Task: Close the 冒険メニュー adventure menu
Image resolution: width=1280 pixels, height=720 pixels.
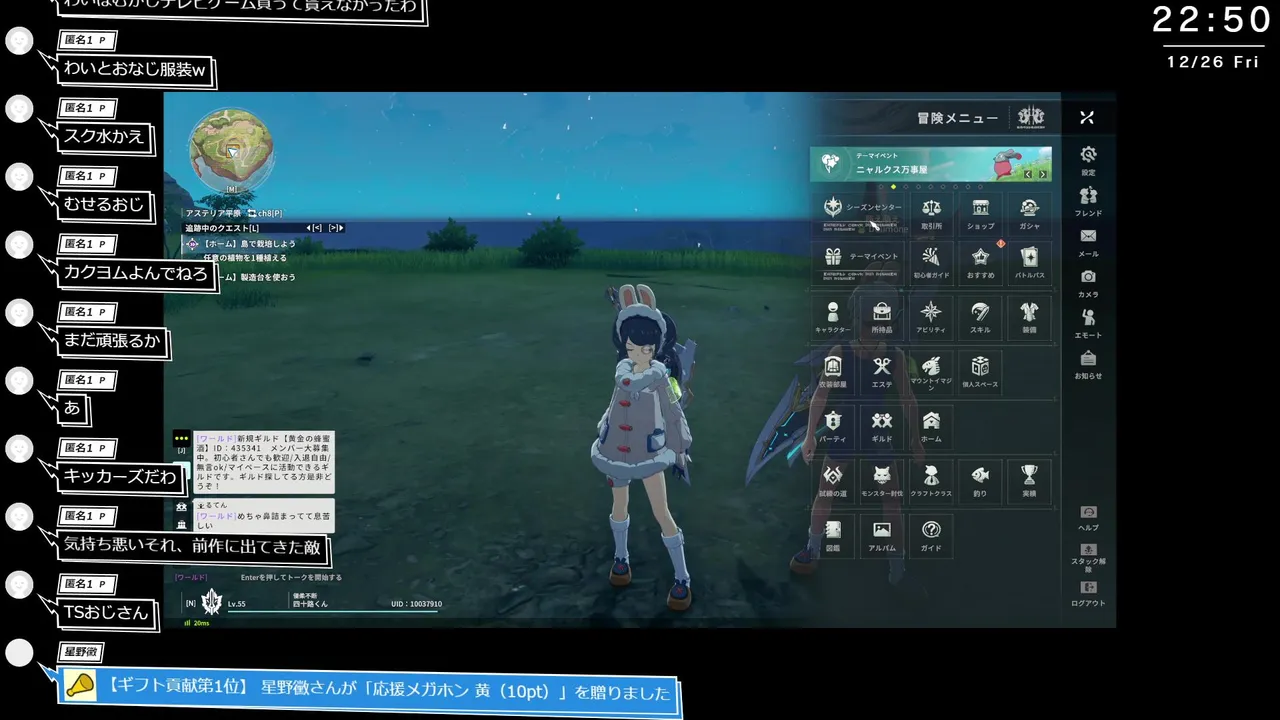Action: tap(1087, 118)
